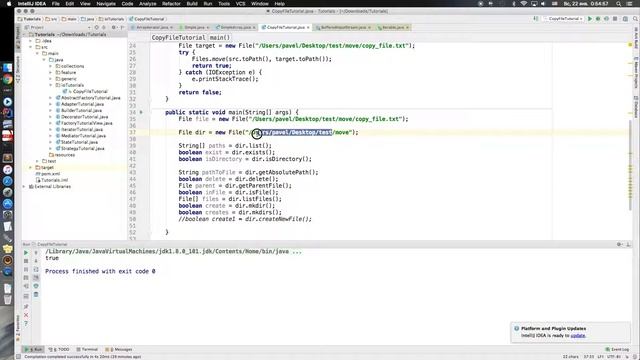Open Database side tool window
The image size is (640, 360).
click(x=636, y=107)
